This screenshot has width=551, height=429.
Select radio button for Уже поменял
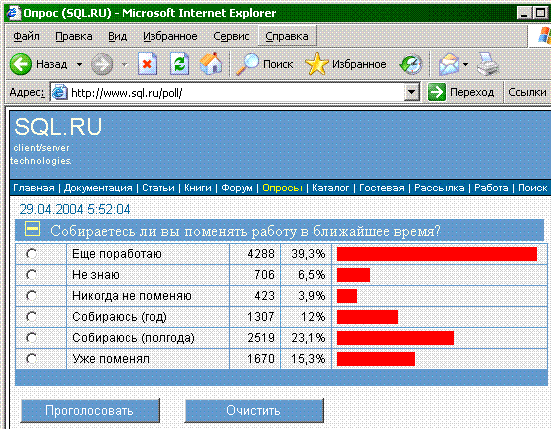(32, 359)
